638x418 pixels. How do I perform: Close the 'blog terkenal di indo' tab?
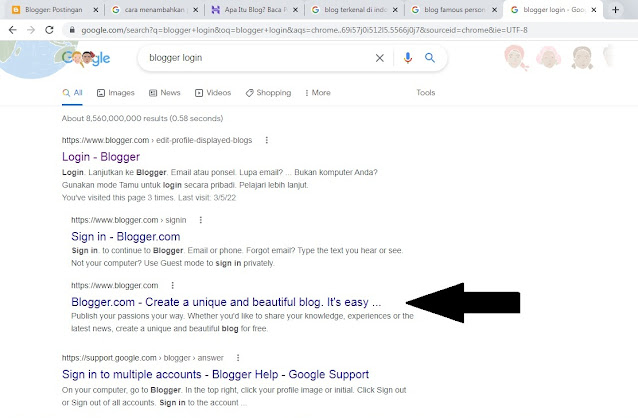pos(395,10)
